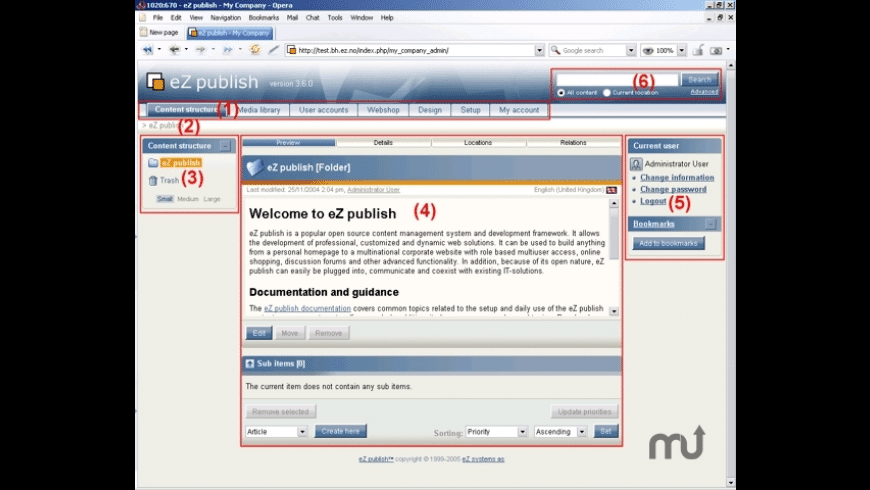
Task: Switch to the Media library tab
Action: pos(259,110)
